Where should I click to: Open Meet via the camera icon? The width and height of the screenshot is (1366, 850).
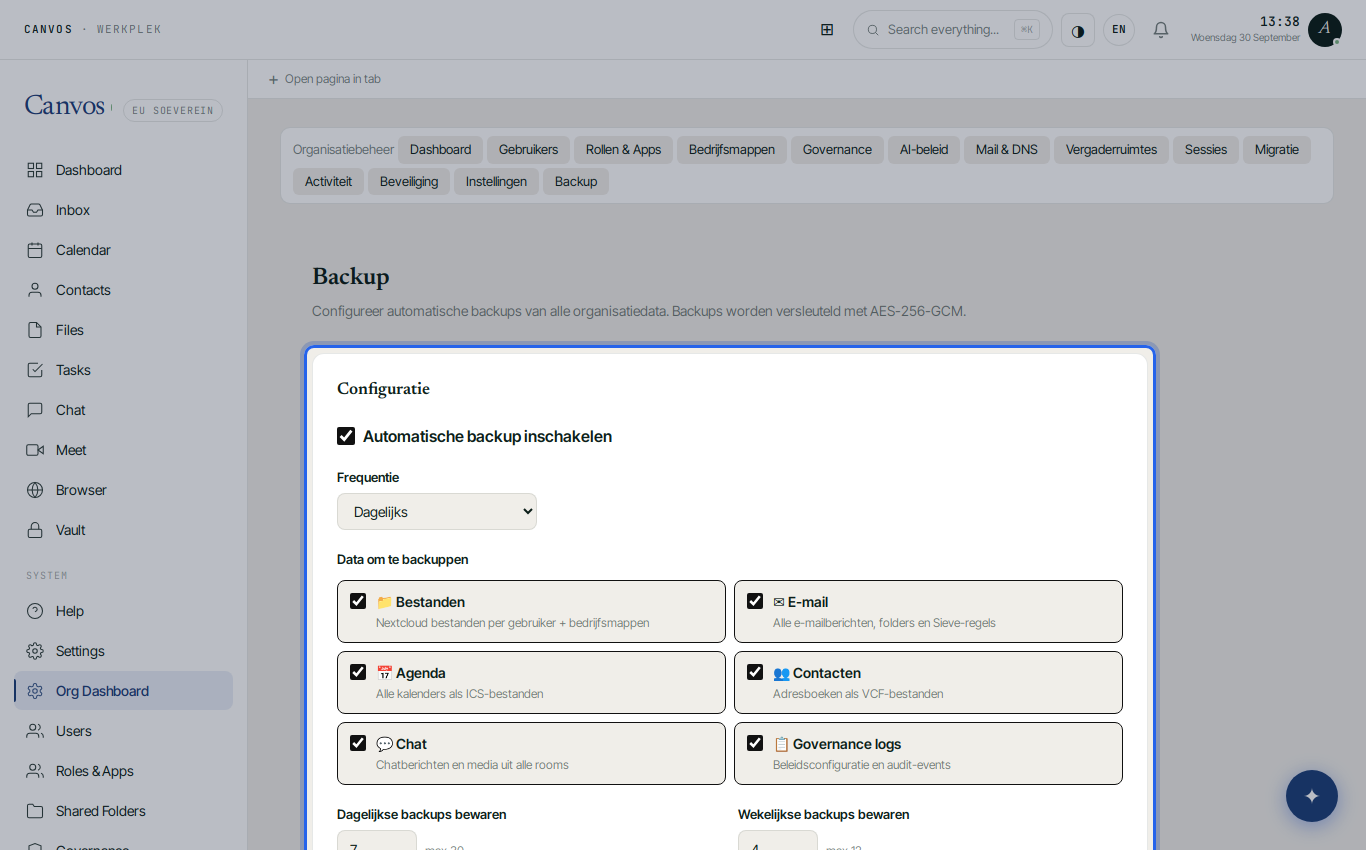(x=35, y=450)
